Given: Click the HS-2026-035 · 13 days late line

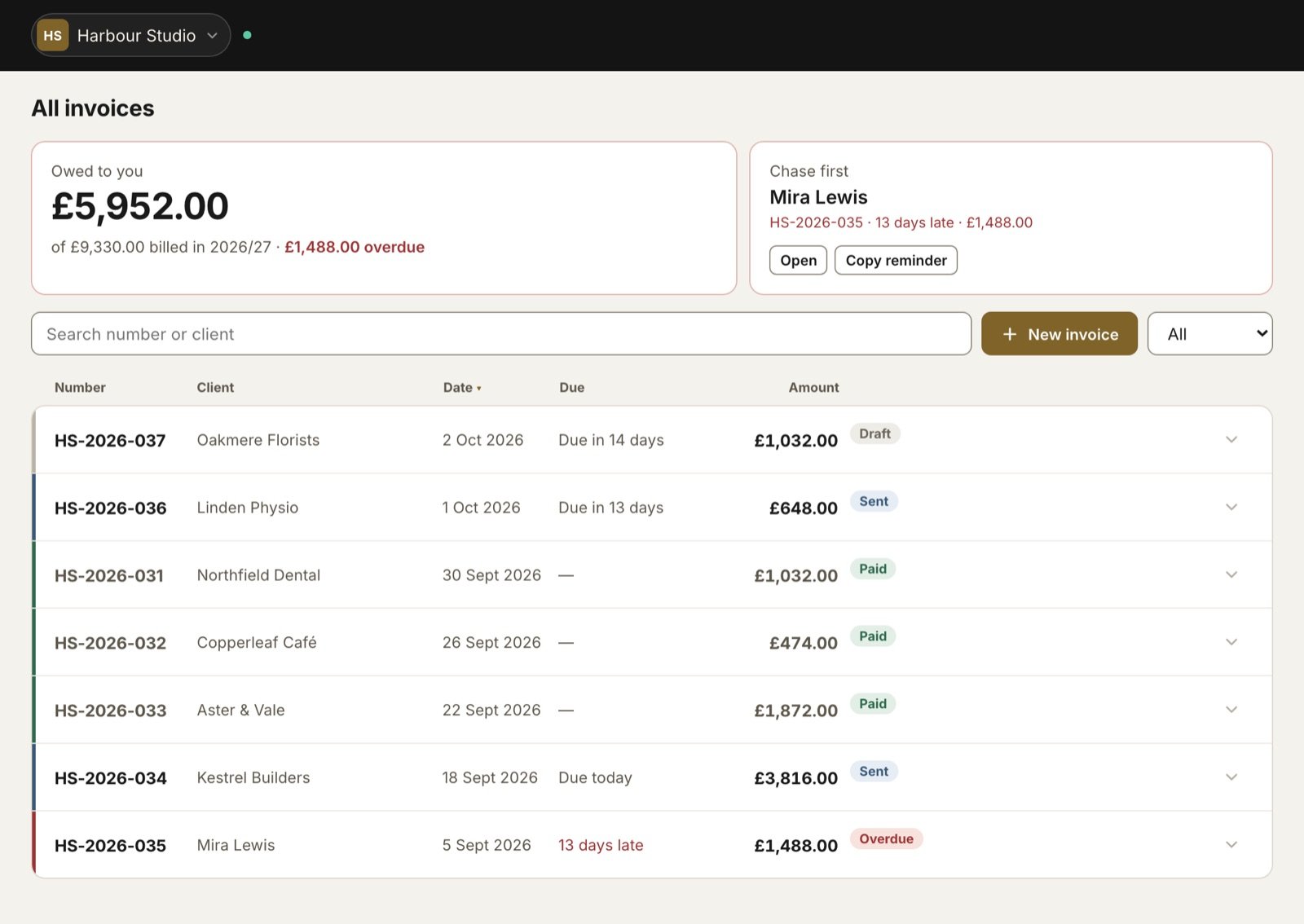Looking at the screenshot, I should click(901, 222).
